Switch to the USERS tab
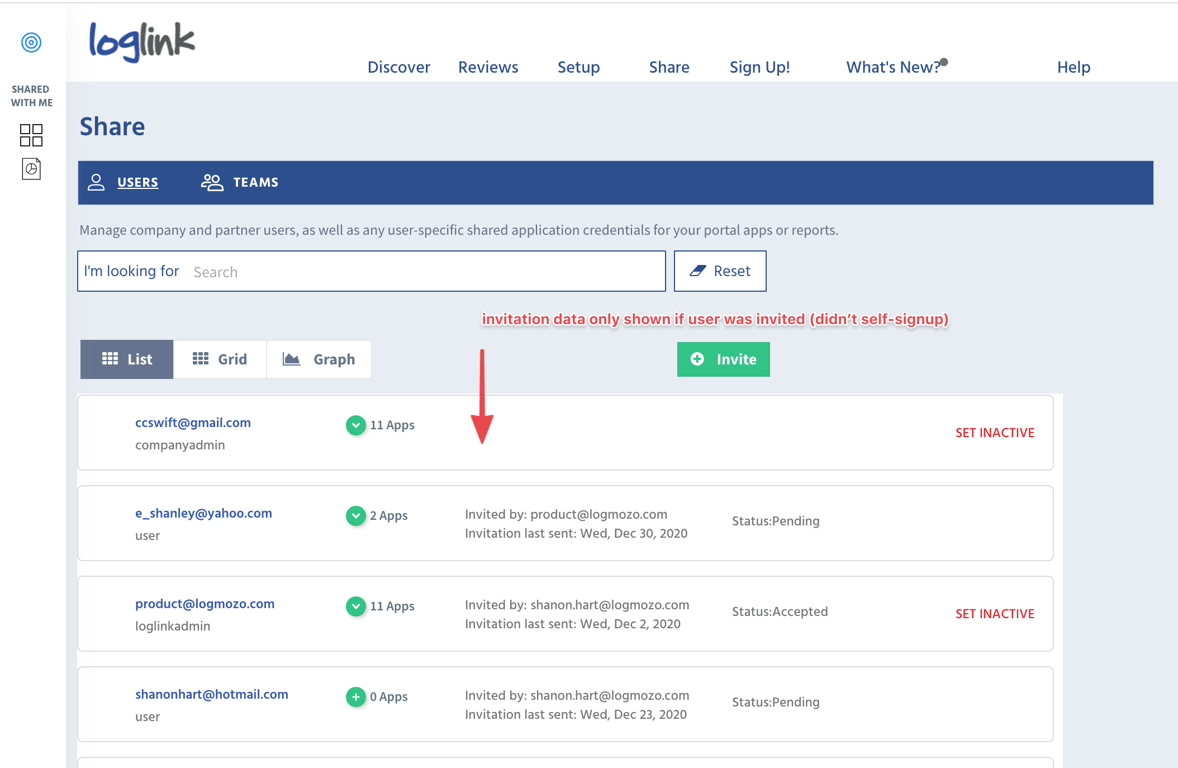The height and width of the screenshot is (768, 1178). (137, 182)
